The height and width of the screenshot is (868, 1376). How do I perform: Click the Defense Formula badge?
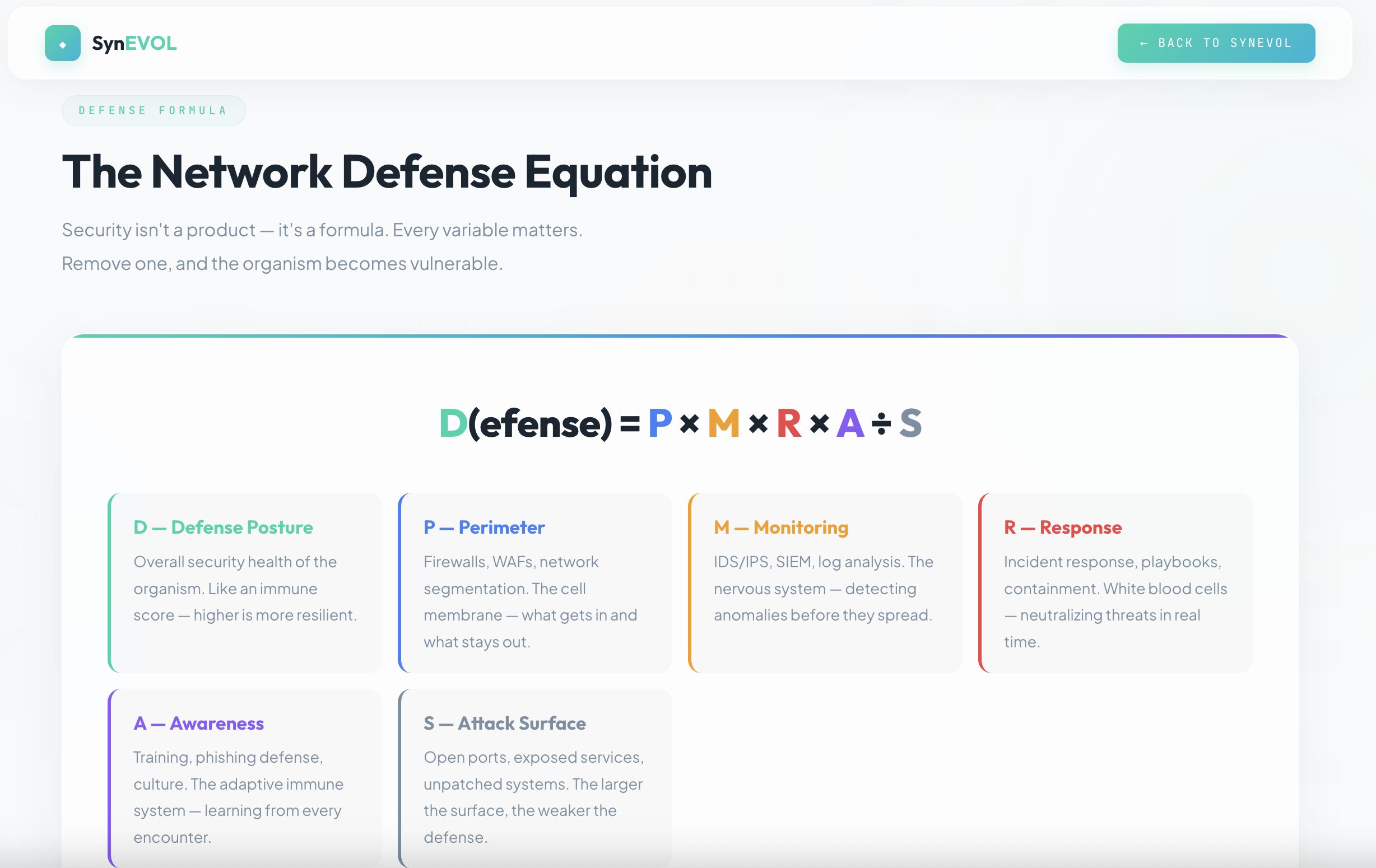pos(153,111)
